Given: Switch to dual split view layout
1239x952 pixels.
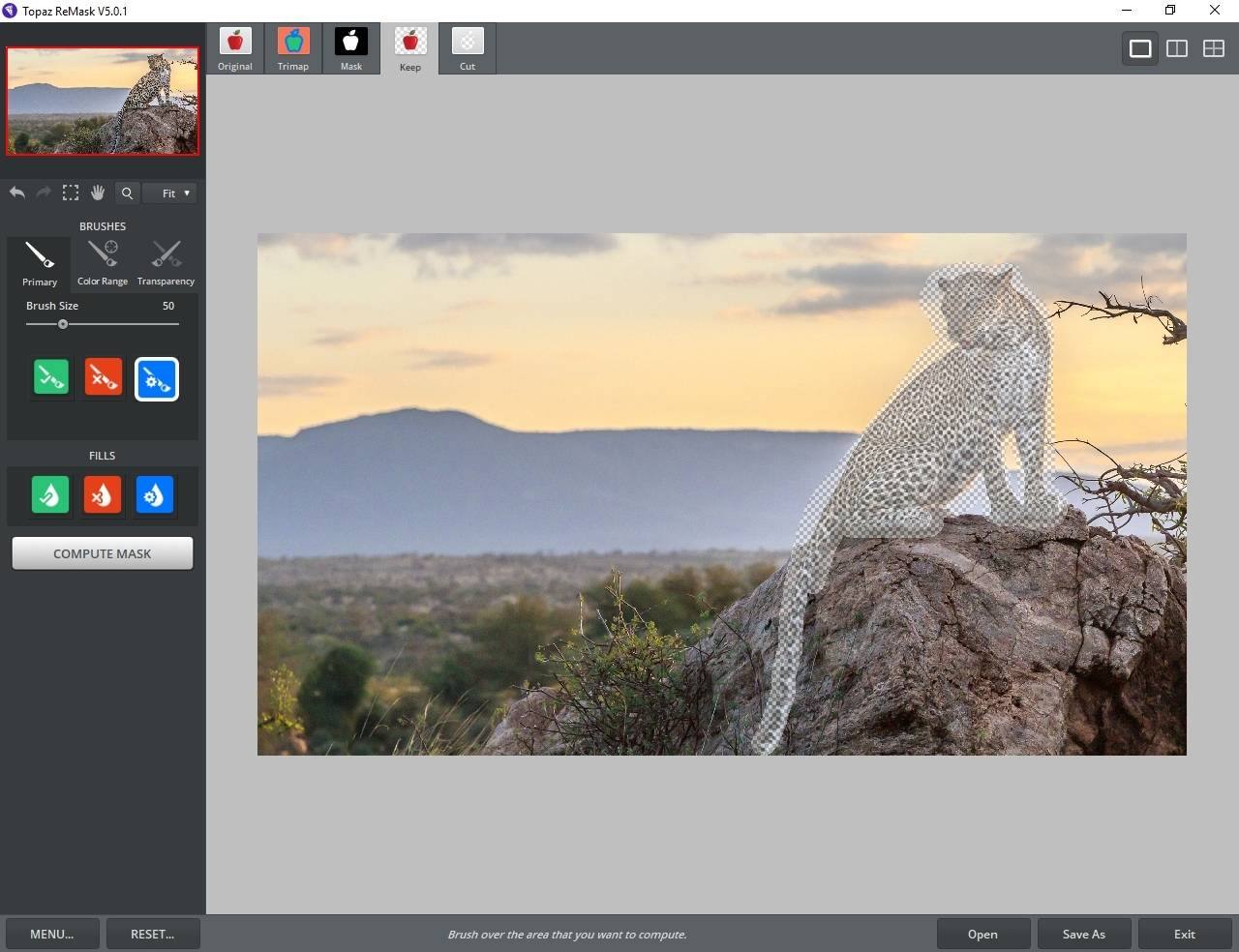Looking at the screenshot, I should (1177, 48).
